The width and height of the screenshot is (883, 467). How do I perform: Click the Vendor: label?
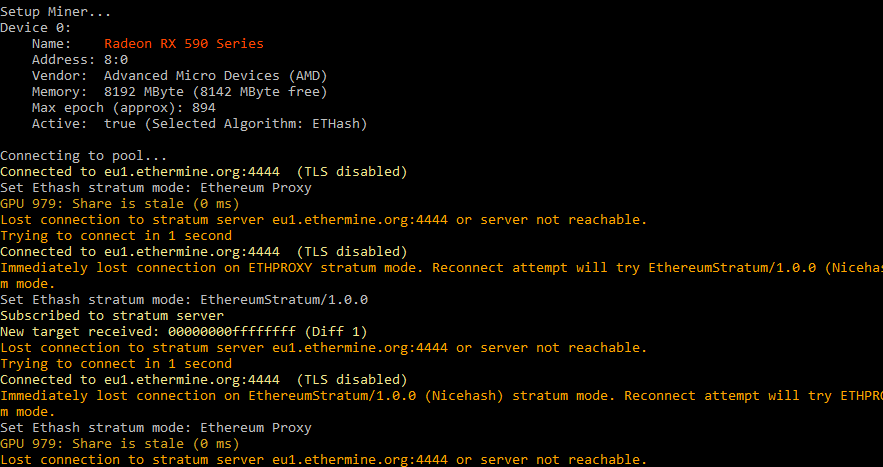click(x=60, y=76)
